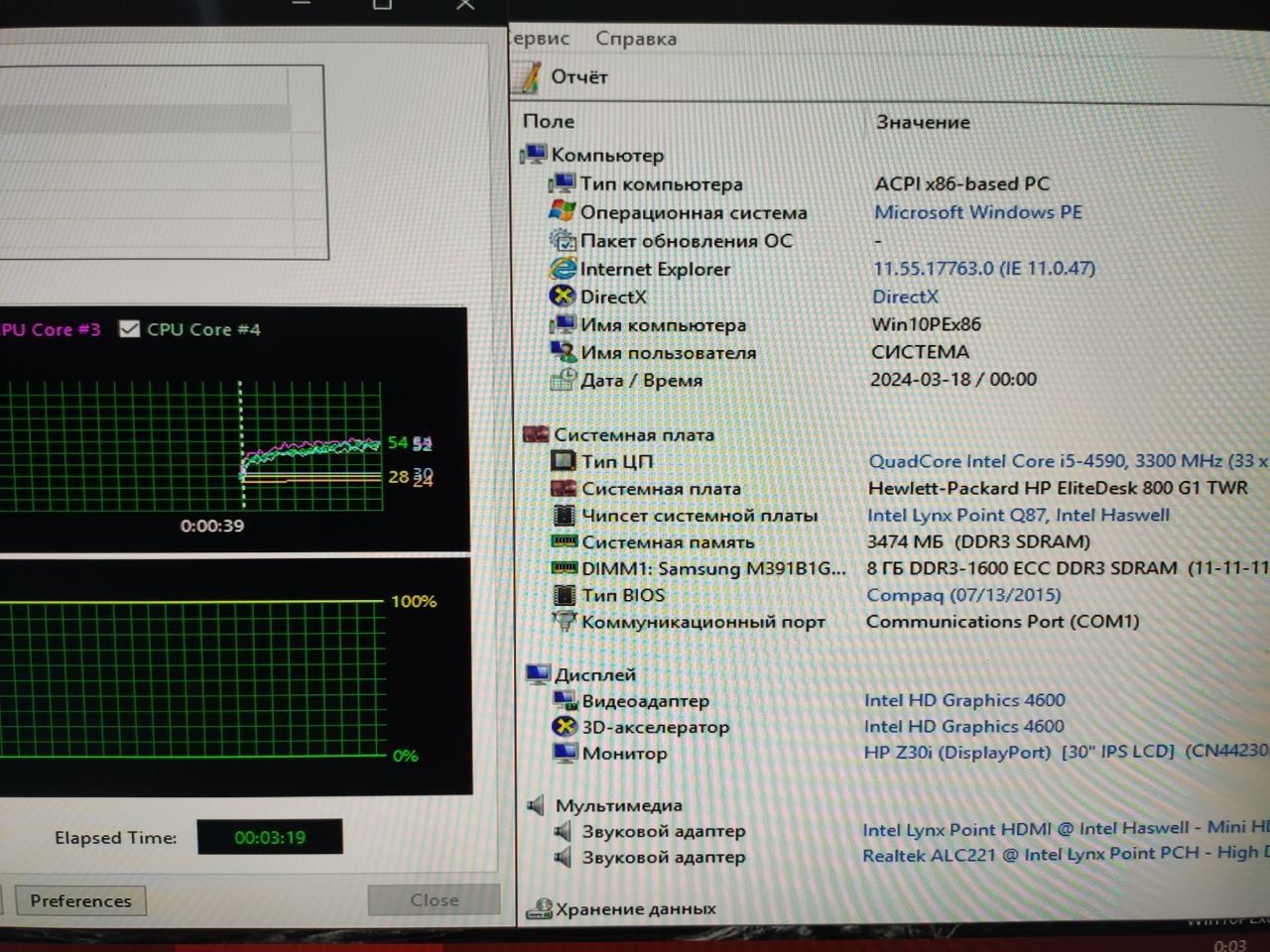Viewport: 1270px width, 952px height.
Task: Click the 3D-акселератор icon
Action: tap(565, 726)
